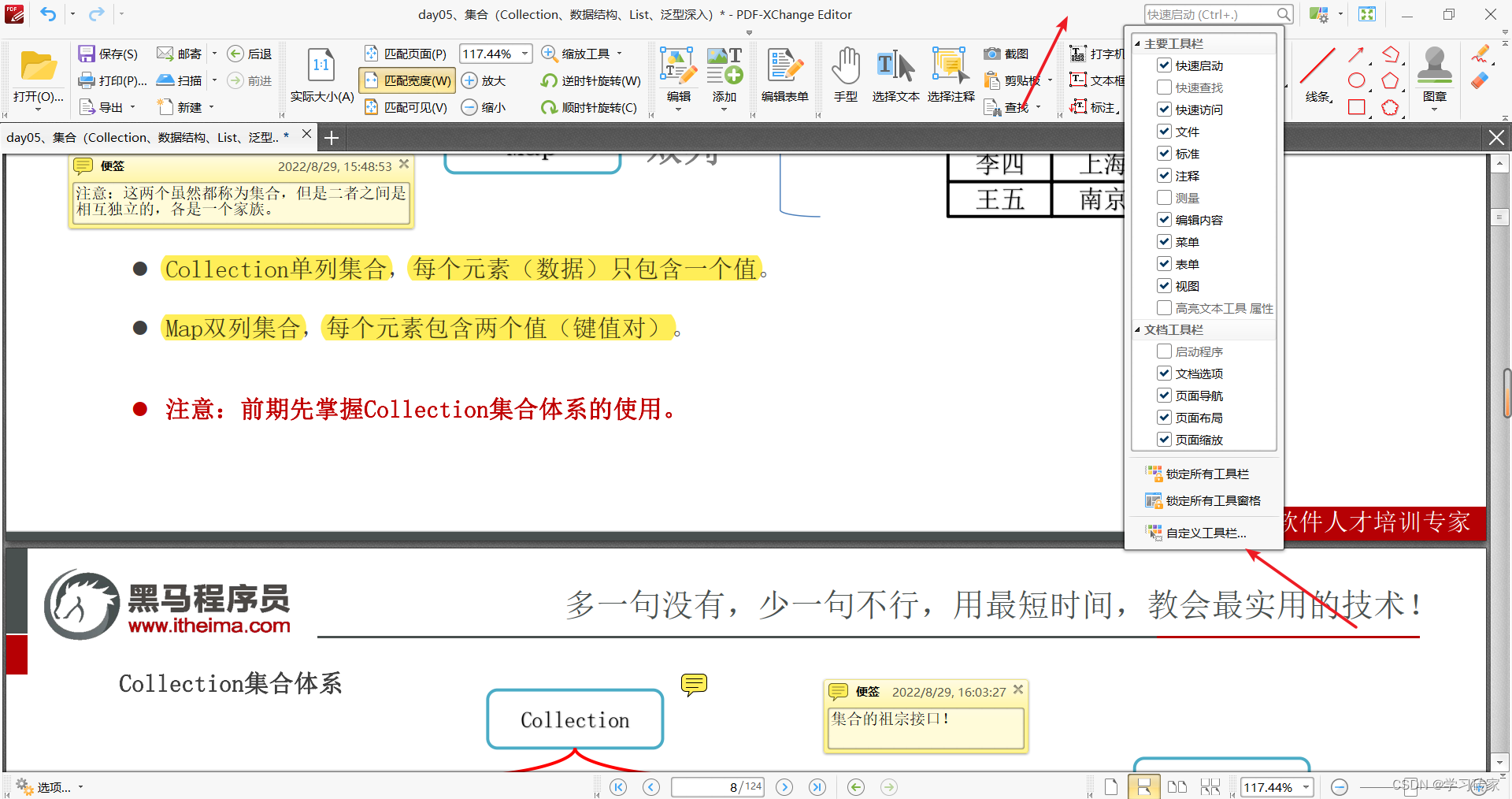Viewport: 1512px width, 799px height.
Task: Open status bar zoom level dropdown
Action: tap(1306, 787)
